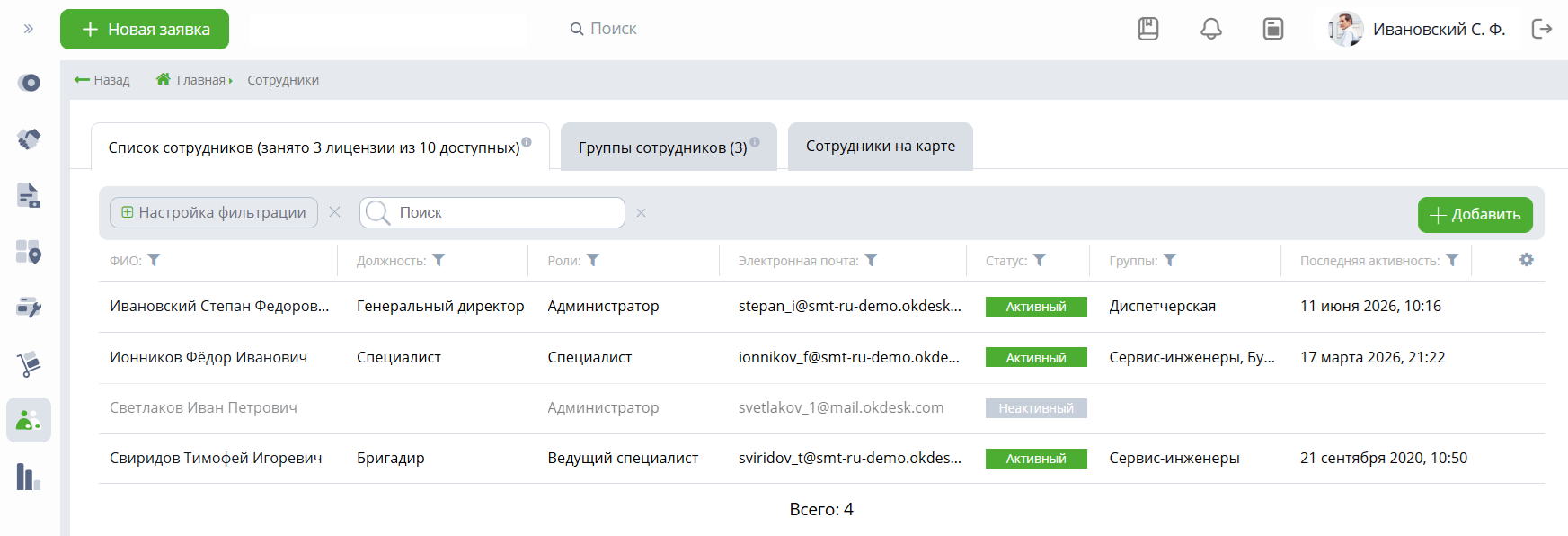
Task: Log out using the exit icon
Action: 1542,29
